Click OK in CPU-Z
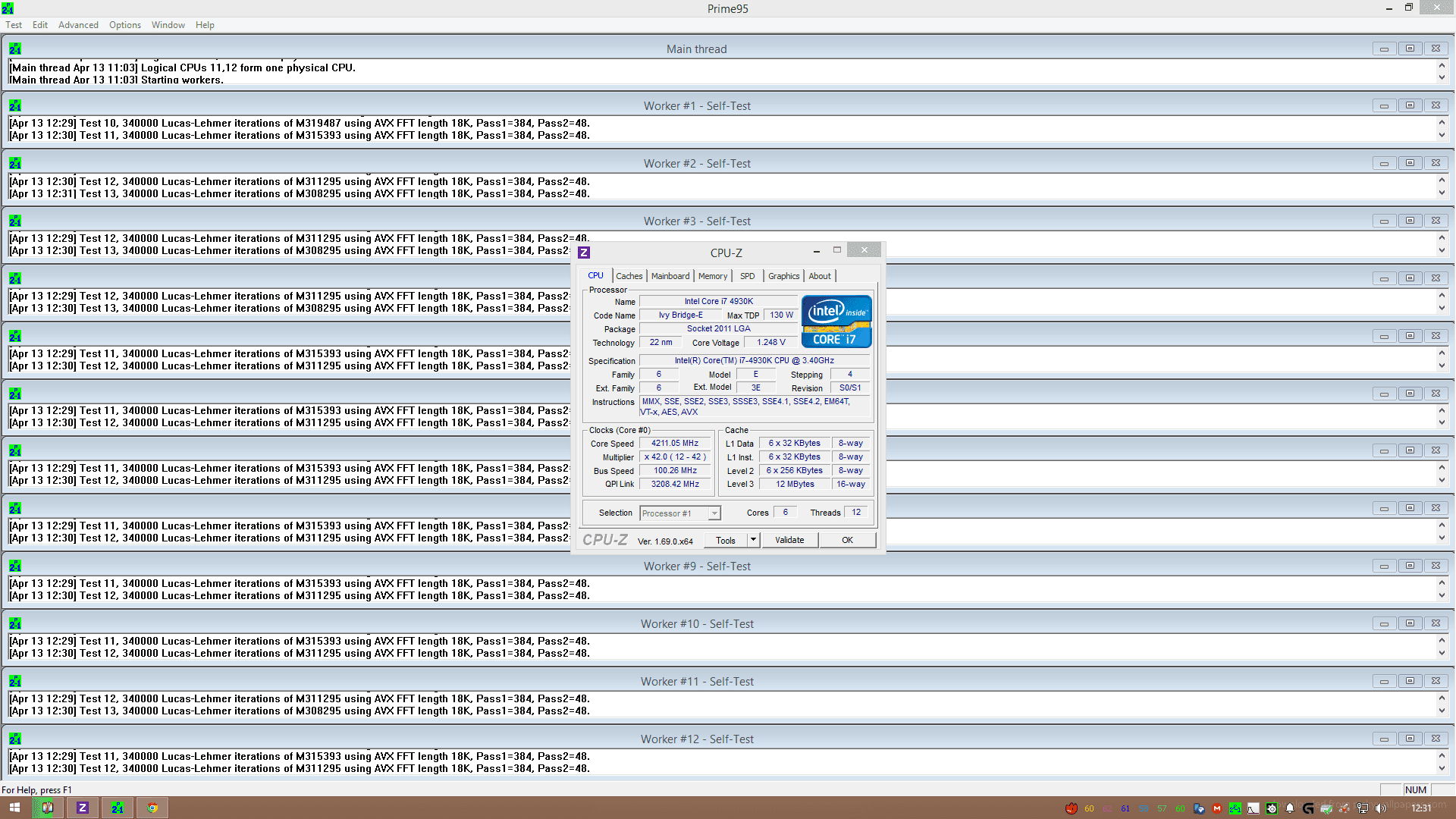The height and width of the screenshot is (819, 1456). coord(847,540)
